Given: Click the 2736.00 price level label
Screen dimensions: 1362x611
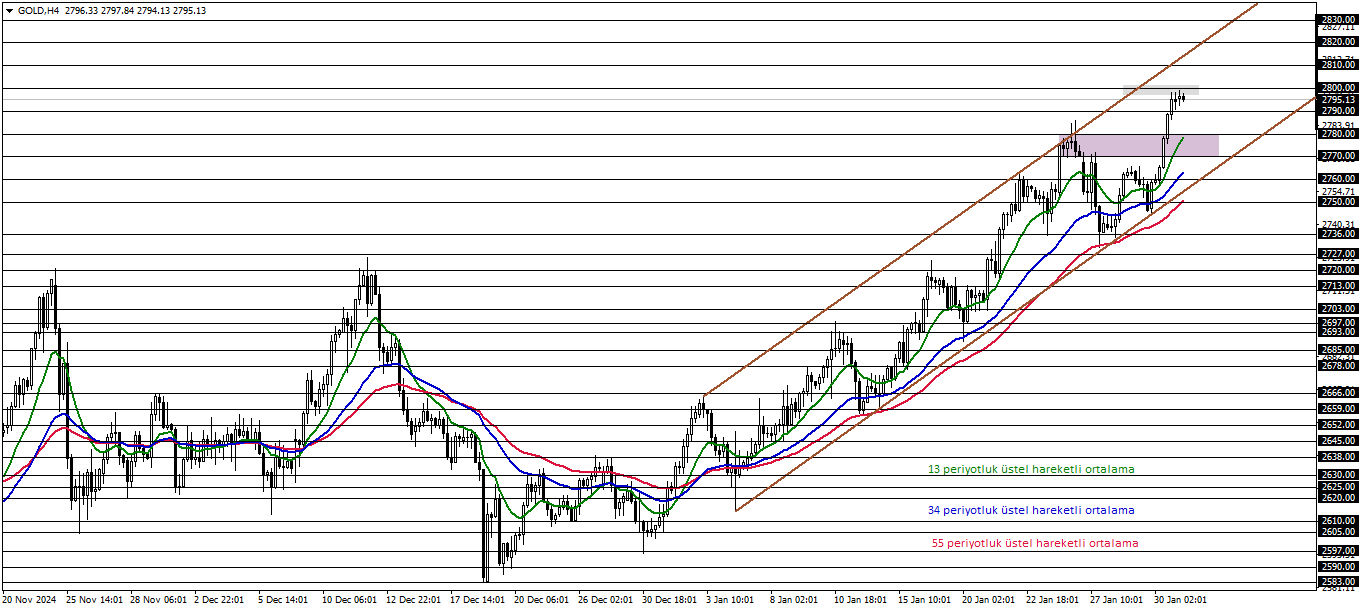Looking at the screenshot, I should point(1338,234).
